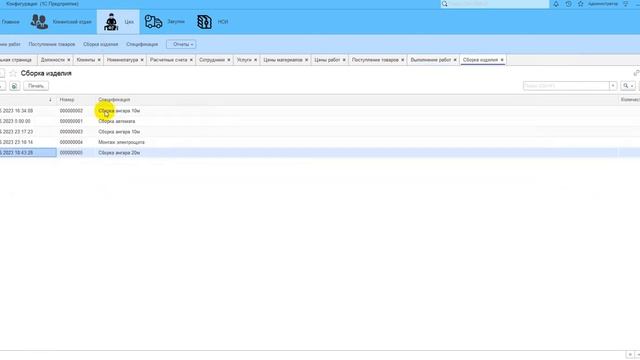Open the history clock icon

tap(568, 4)
